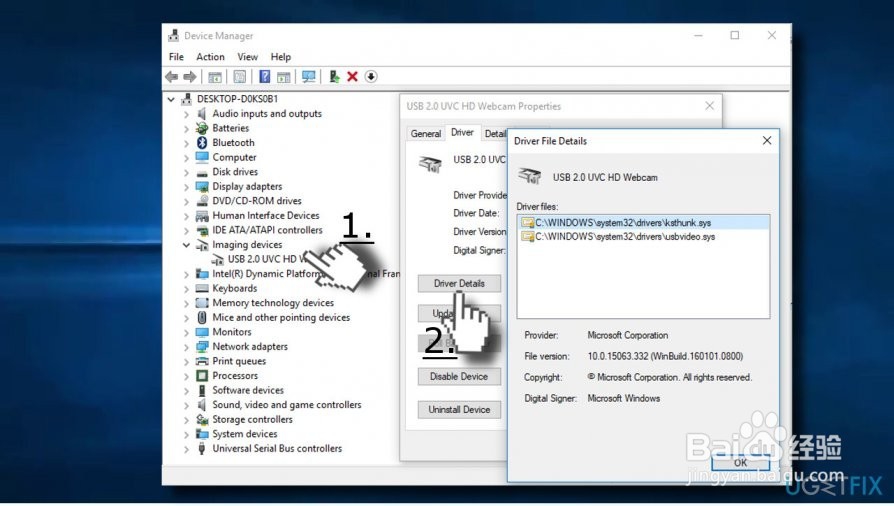Click the Back arrow in Device Manager toolbar
This screenshot has height=506, width=894.
(172, 76)
